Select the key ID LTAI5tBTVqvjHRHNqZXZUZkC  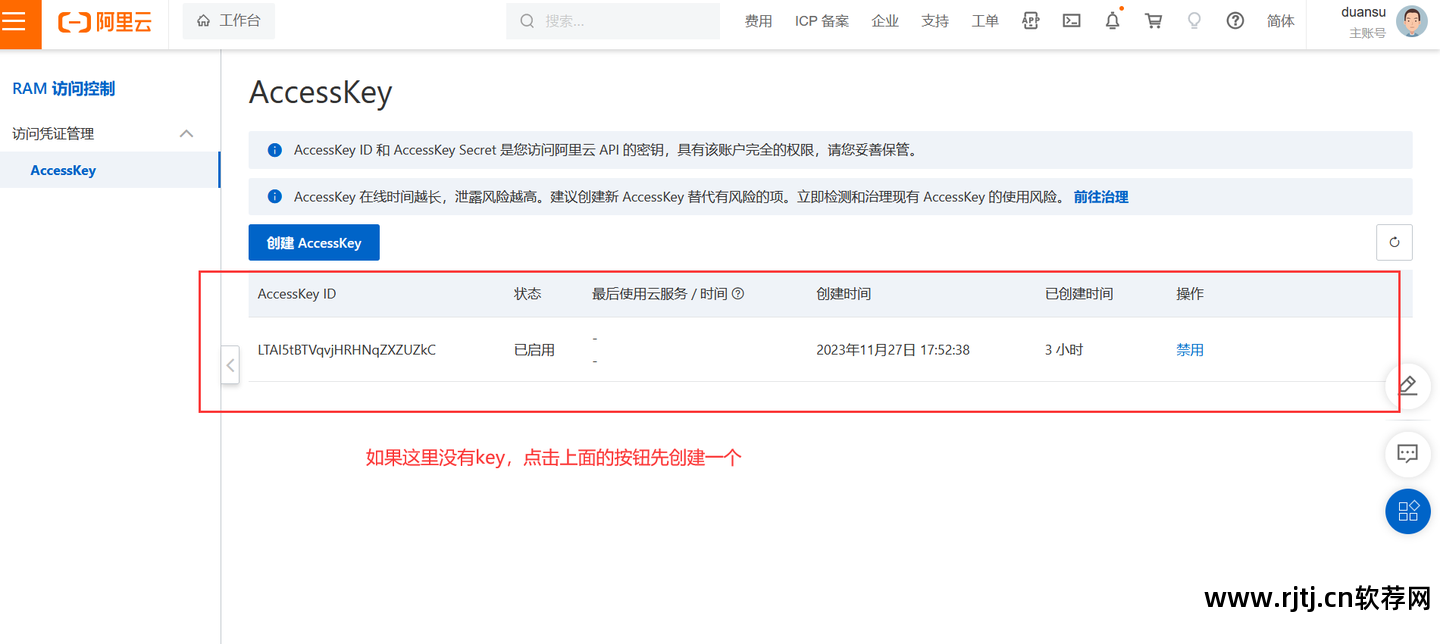pyautogui.click(x=346, y=350)
